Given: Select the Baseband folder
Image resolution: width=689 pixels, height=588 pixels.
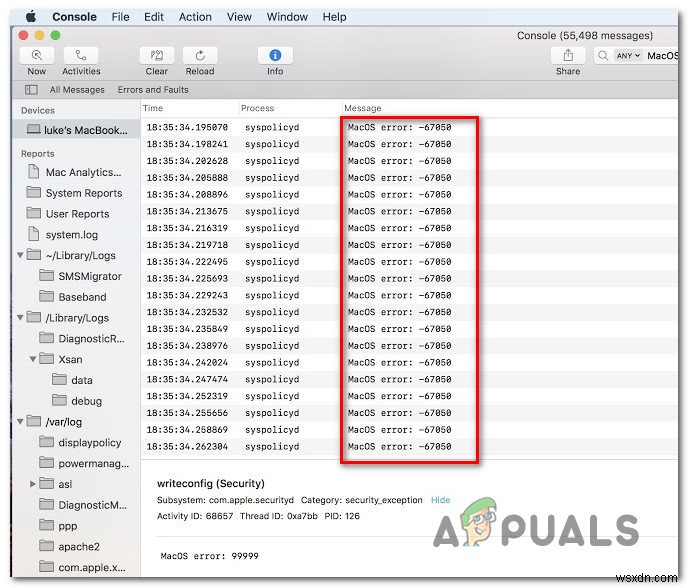Looking at the screenshot, I should [73, 297].
